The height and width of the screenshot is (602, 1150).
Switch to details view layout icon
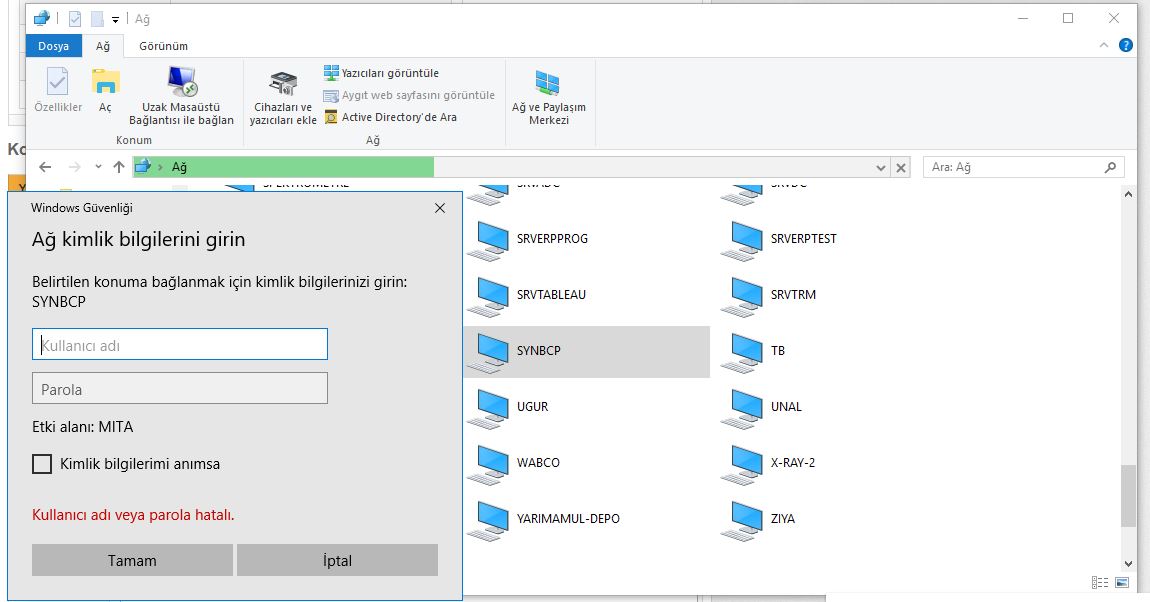coord(1100,582)
